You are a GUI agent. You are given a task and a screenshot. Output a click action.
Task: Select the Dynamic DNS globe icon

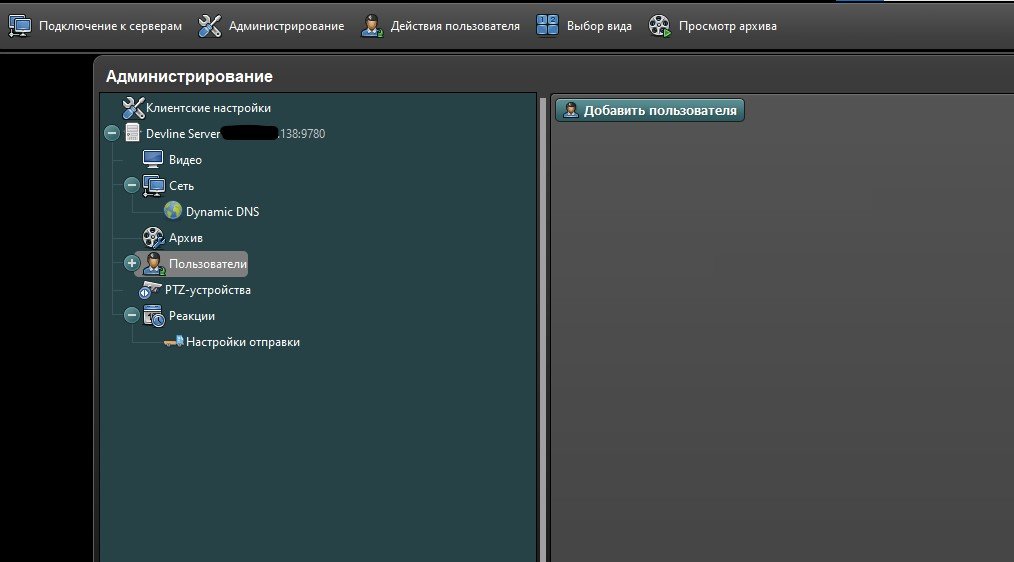click(173, 212)
